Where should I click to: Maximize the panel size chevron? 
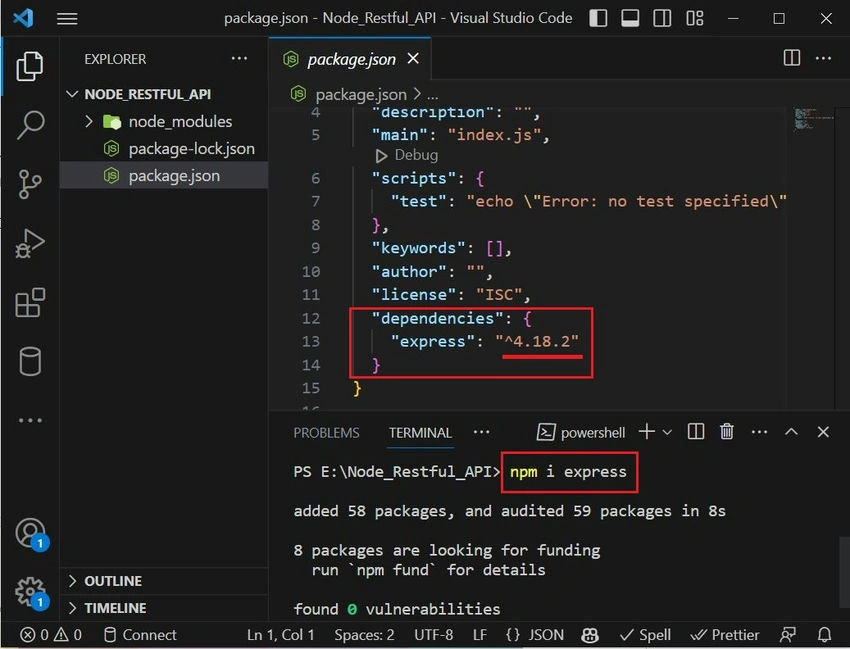pyautogui.click(x=791, y=432)
